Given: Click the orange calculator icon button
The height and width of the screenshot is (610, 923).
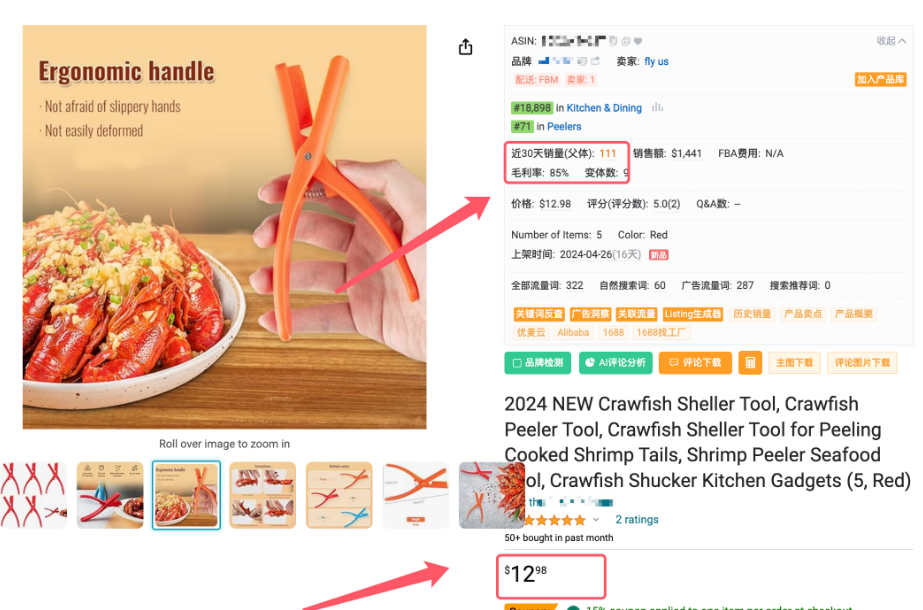Looking at the screenshot, I should pos(750,363).
